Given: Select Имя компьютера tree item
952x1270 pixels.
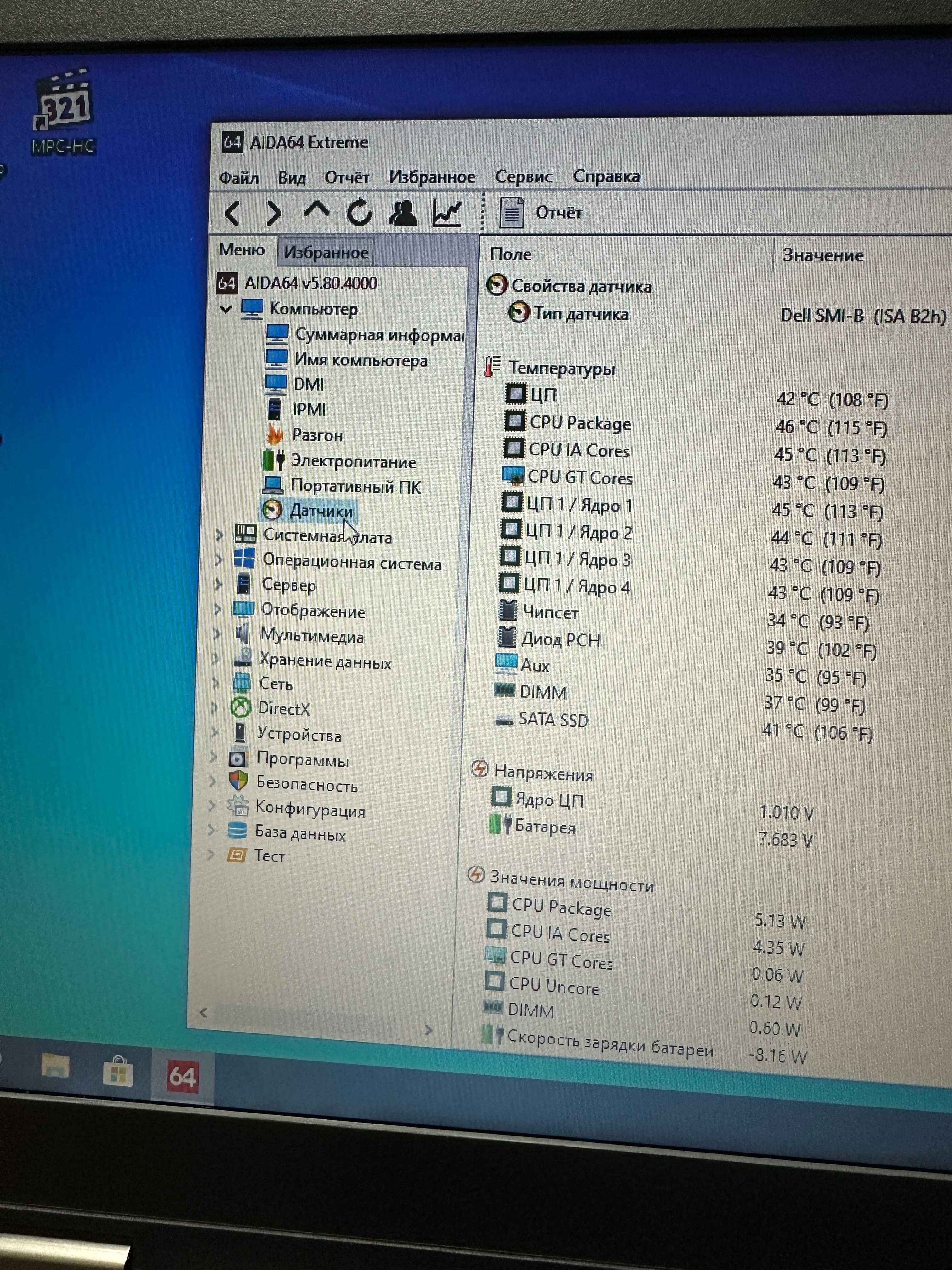Looking at the screenshot, I should (x=360, y=360).
